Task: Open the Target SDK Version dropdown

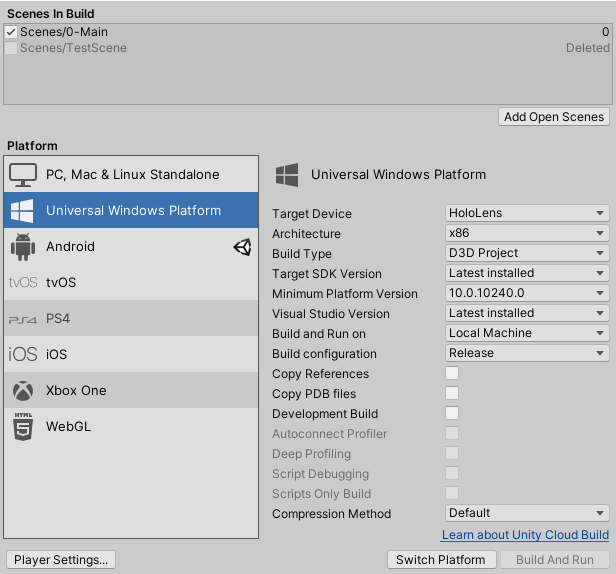Action: [527, 273]
